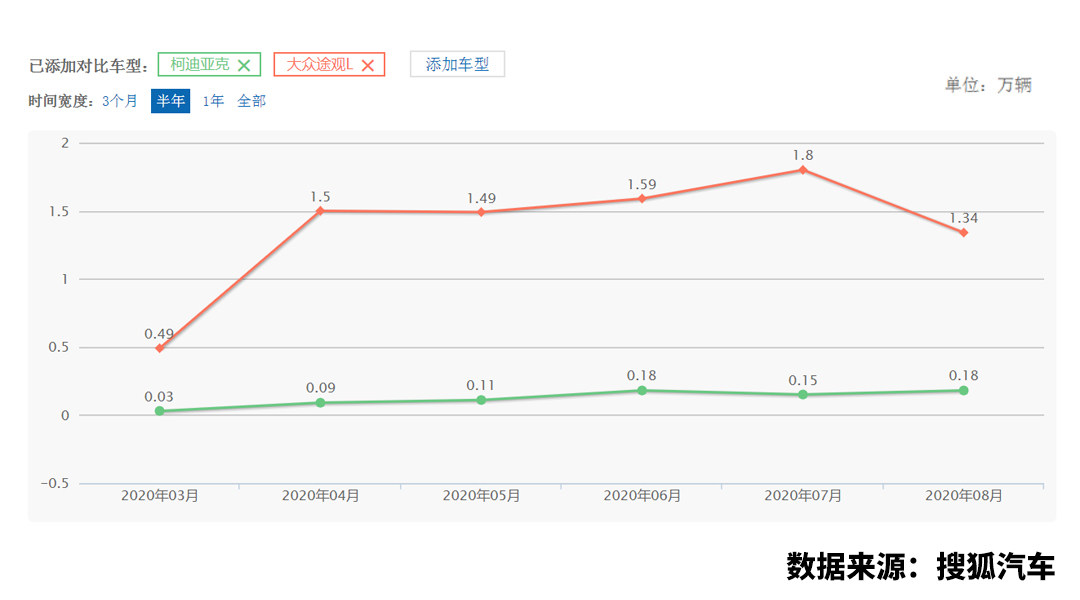Click red peak data point 1.8
The image size is (1080, 600).
[803, 170]
